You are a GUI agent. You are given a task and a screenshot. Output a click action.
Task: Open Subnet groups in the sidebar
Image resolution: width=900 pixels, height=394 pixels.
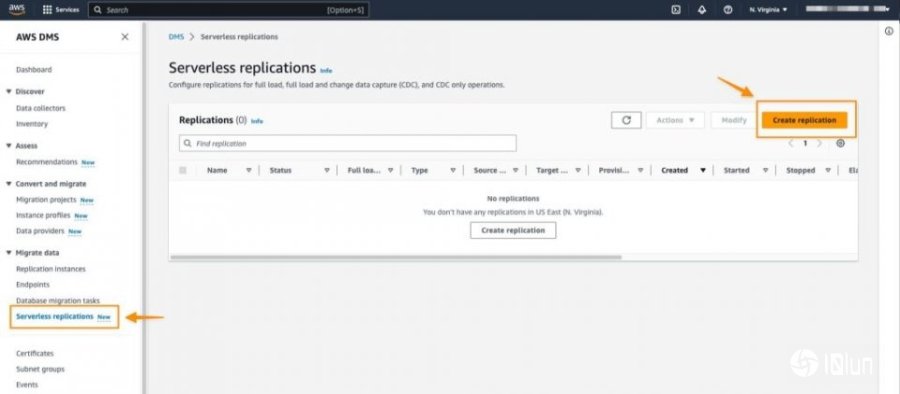[x=40, y=369]
